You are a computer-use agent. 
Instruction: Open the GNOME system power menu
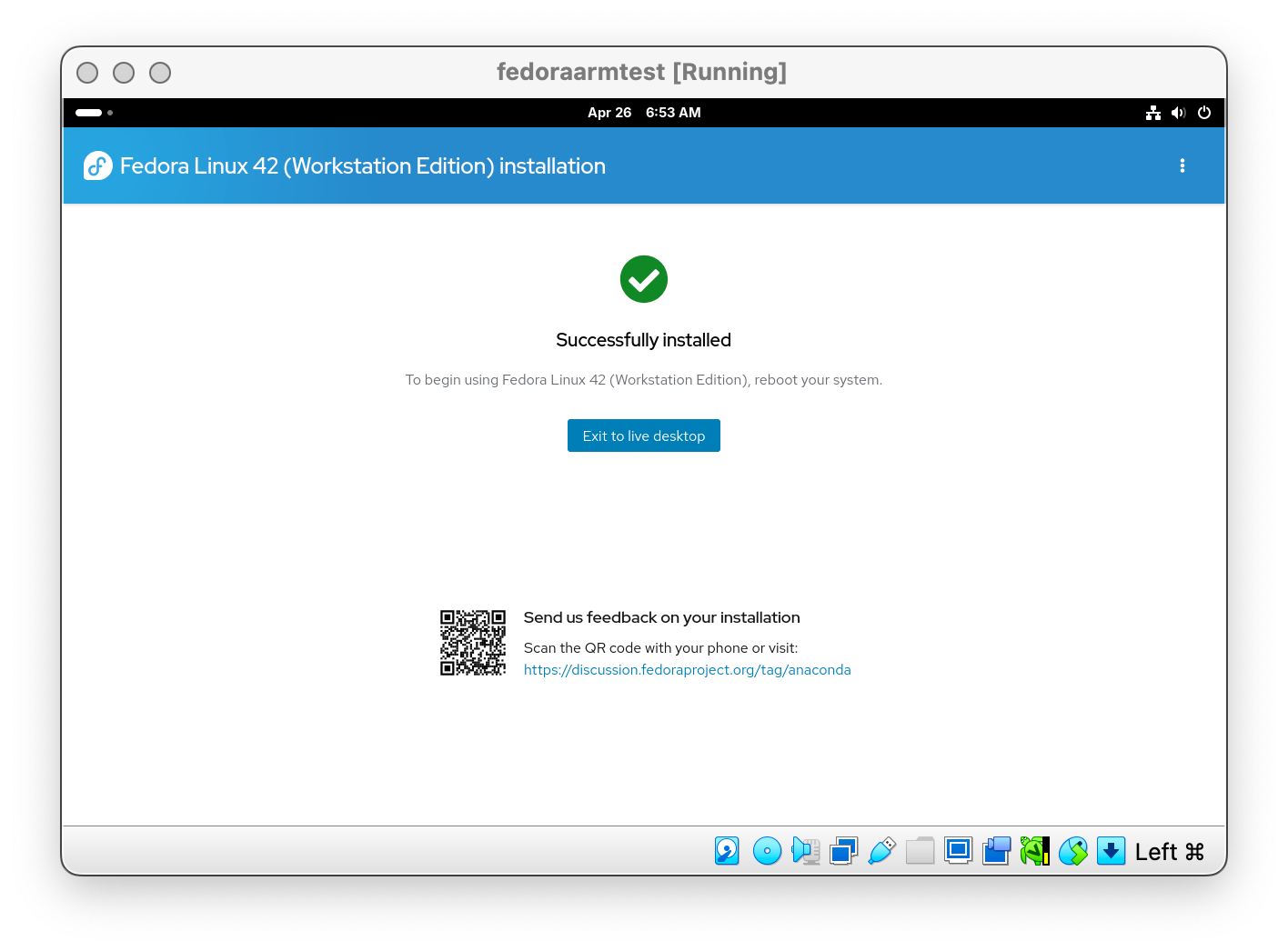[1203, 113]
